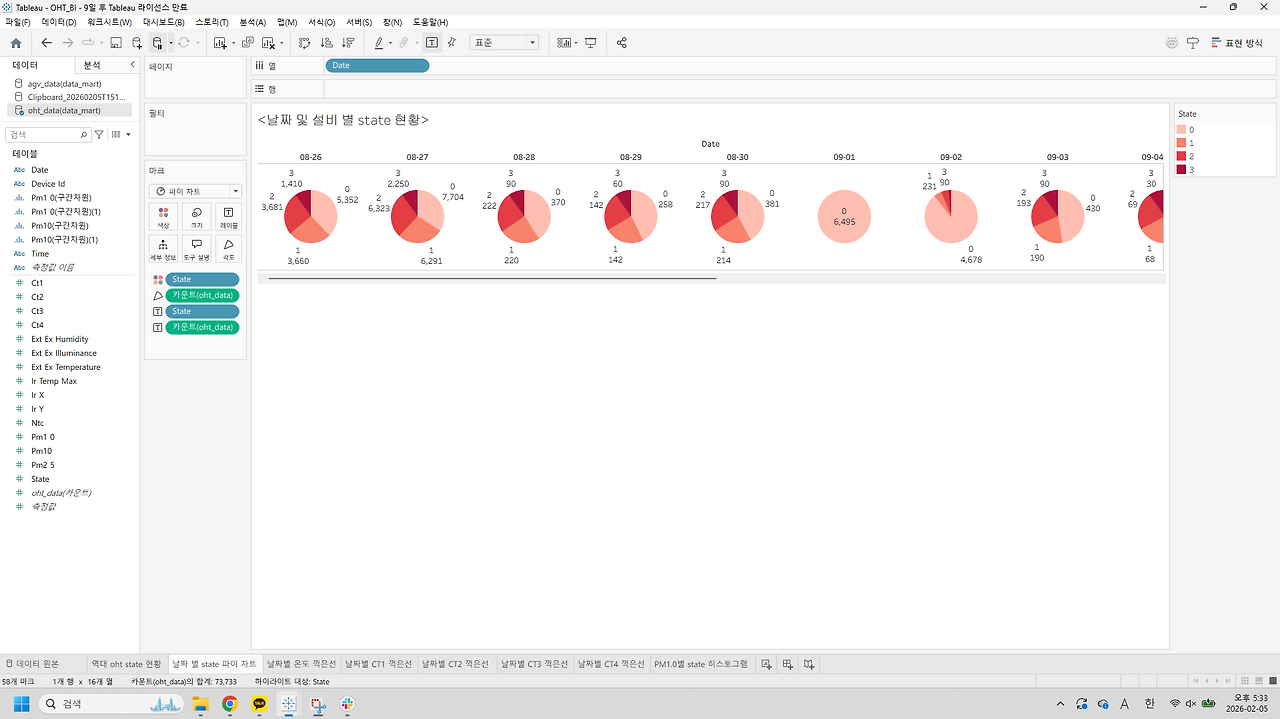Click the 표현 방식 Show Me button
The image size is (1280, 719).
point(1237,43)
